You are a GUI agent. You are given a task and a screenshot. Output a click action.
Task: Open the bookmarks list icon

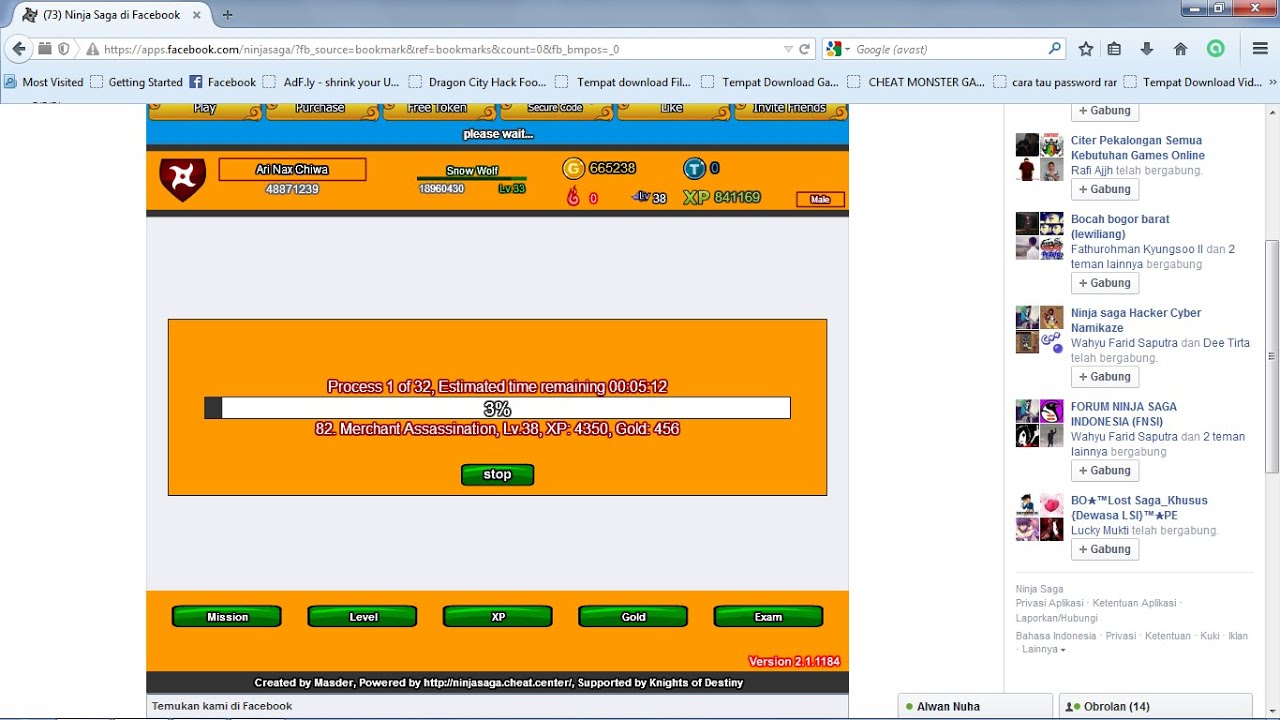coord(1114,49)
